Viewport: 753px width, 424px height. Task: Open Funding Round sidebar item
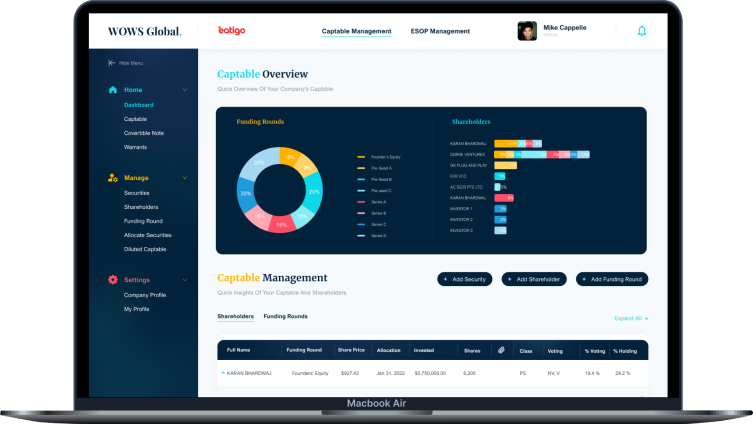pyautogui.click(x=143, y=221)
